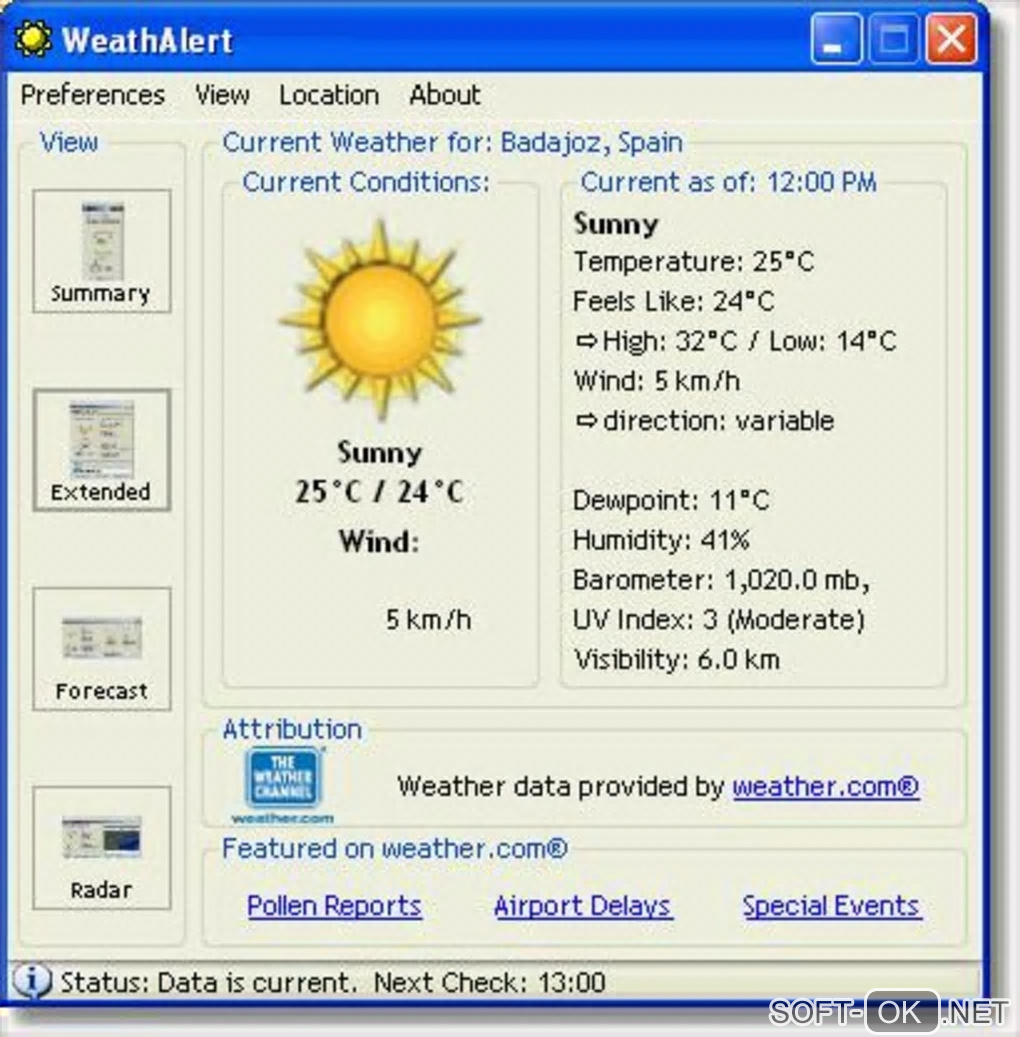Open the Forecast view
Image resolution: width=1020 pixels, height=1037 pixels.
pyautogui.click(x=102, y=649)
